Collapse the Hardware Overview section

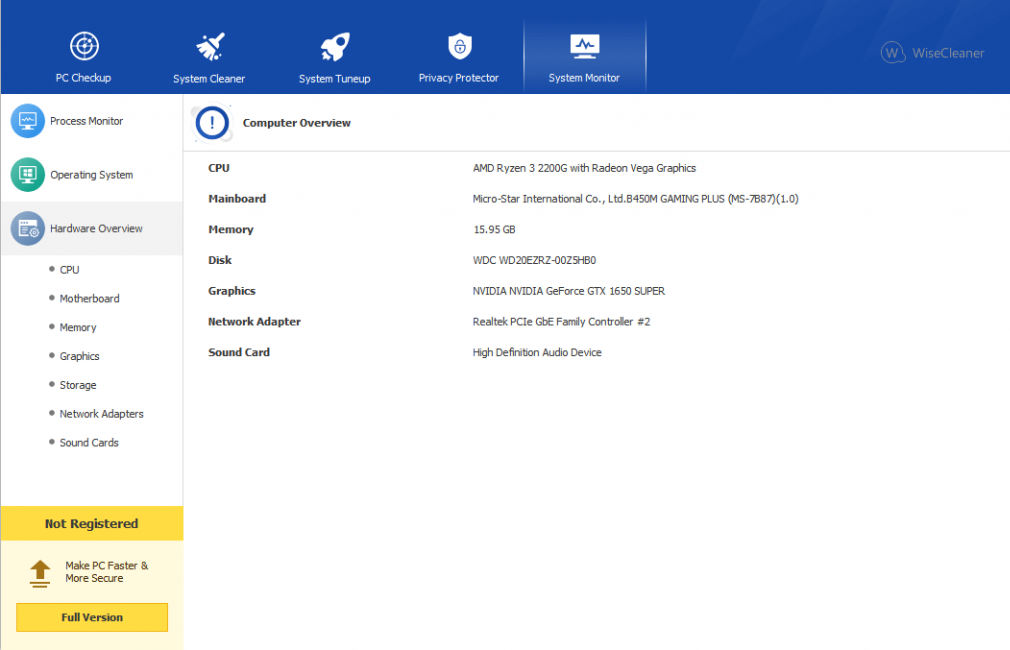tap(91, 229)
